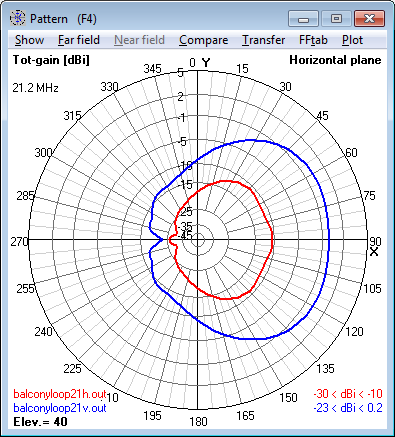Click the Elev.= 40 label
395x437 pixels.
pyautogui.click(x=40, y=422)
